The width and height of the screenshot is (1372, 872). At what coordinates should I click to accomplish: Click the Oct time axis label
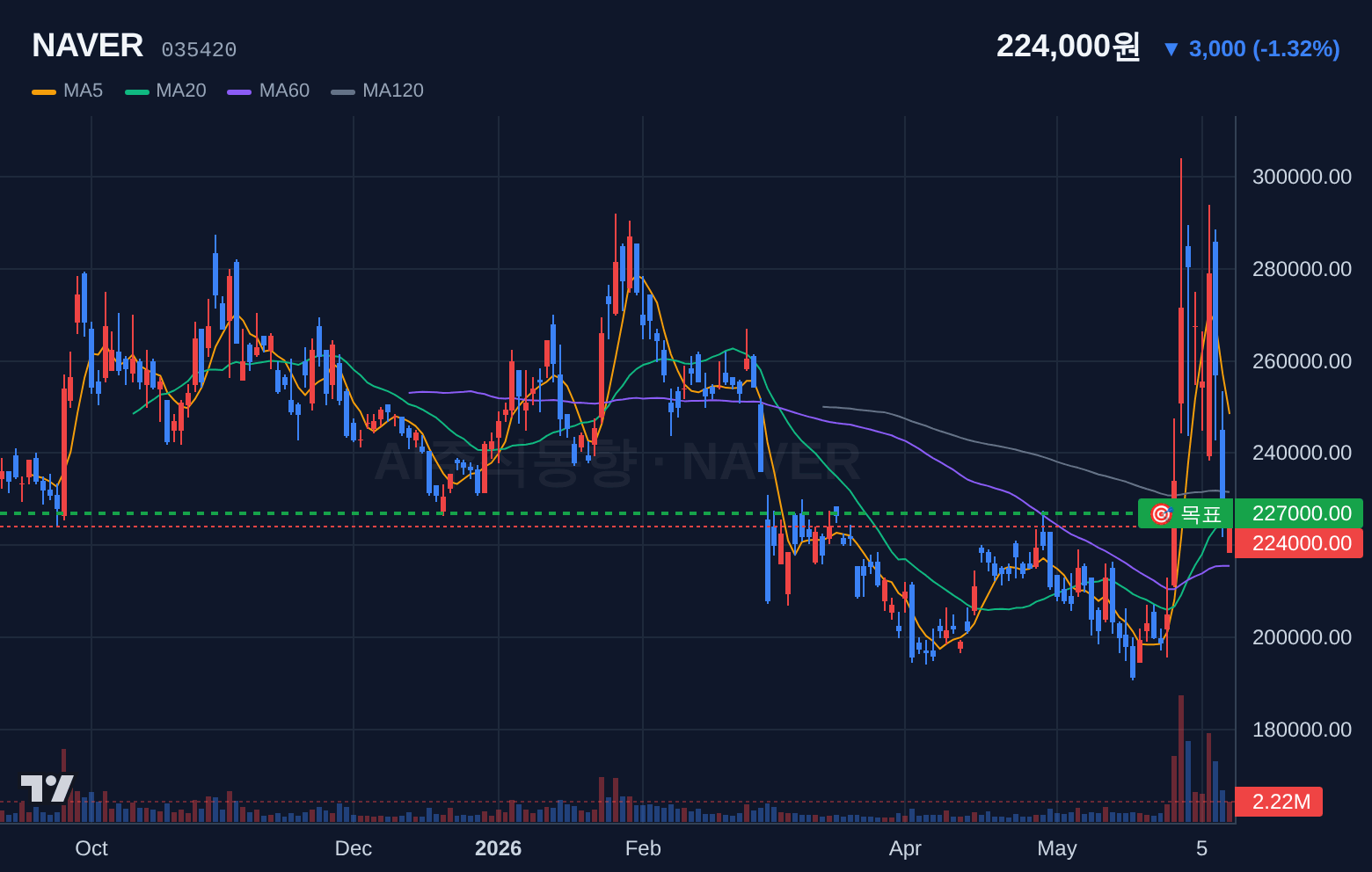click(91, 848)
